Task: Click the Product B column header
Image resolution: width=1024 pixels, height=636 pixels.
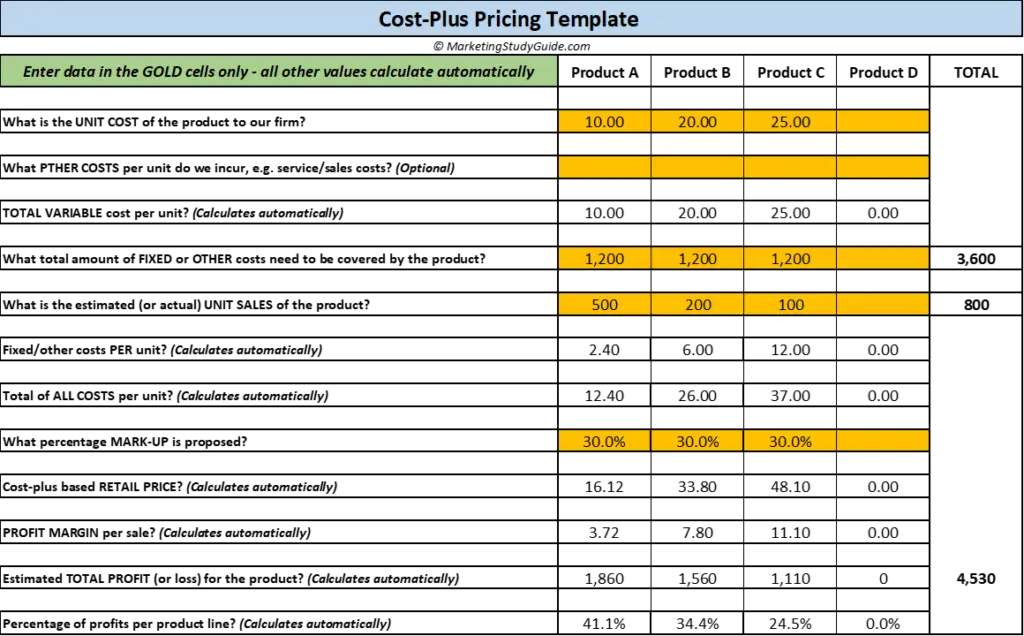Action: click(x=697, y=72)
